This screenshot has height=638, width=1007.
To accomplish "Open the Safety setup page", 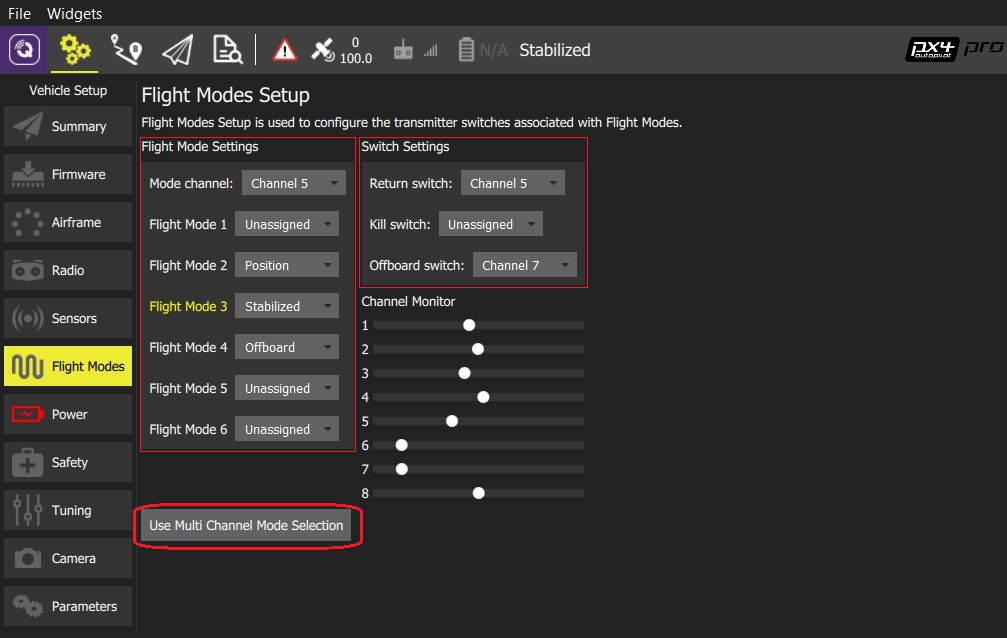I will 68,462.
